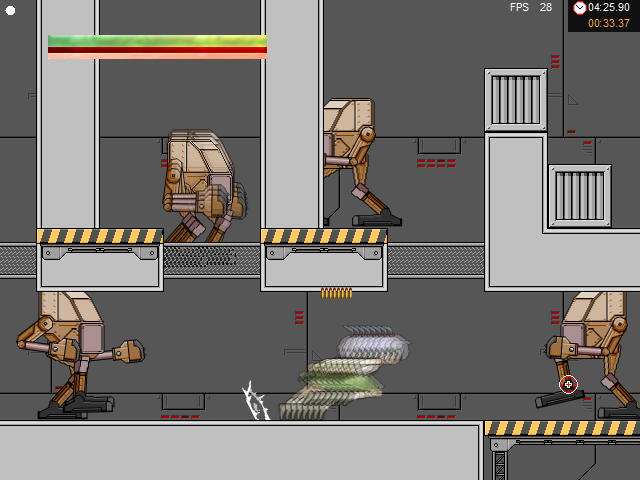This screenshot has height=480, width=640.
Task: Click the mech walker right of center pillar
Action: pyautogui.click(x=362, y=162)
